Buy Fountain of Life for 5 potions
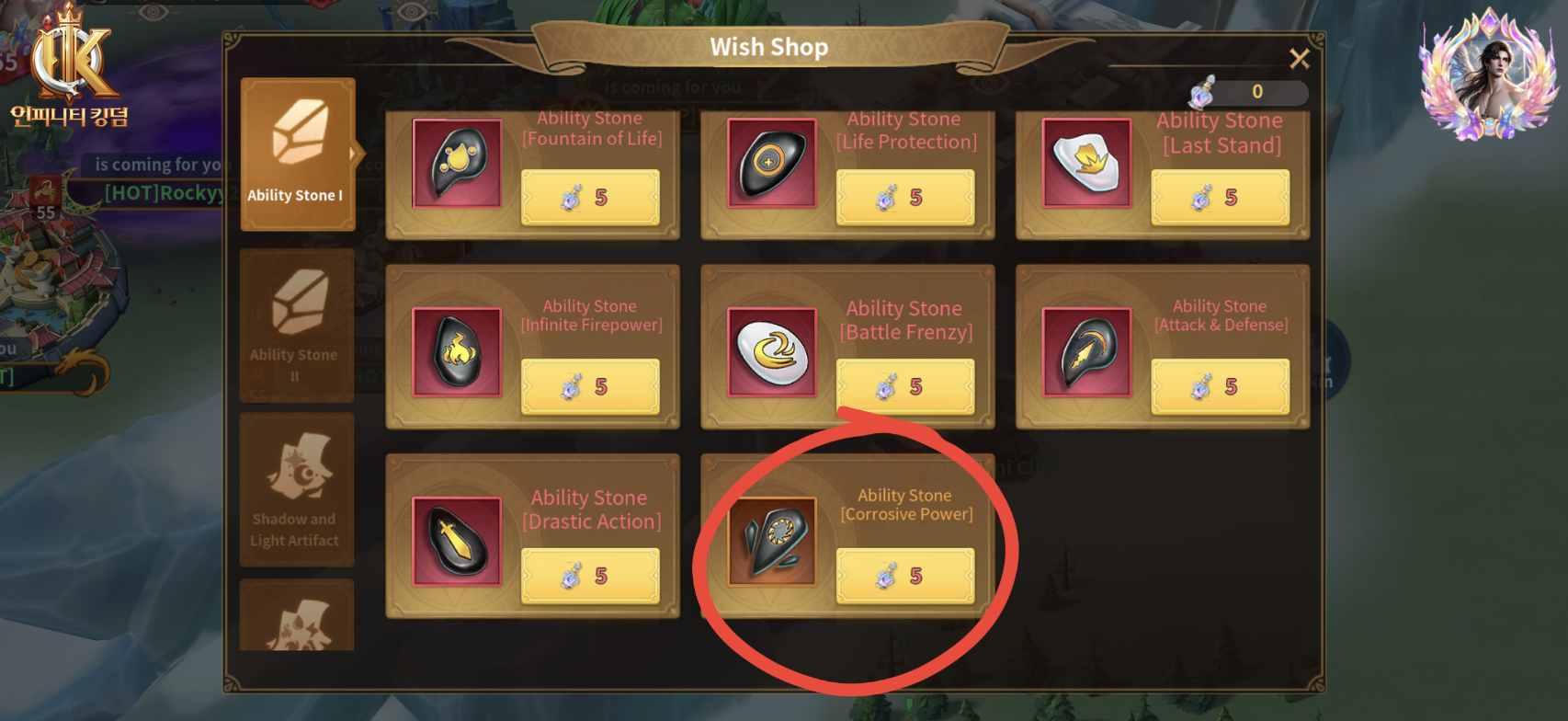The height and width of the screenshot is (721, 1568). (x=590, y=197)
